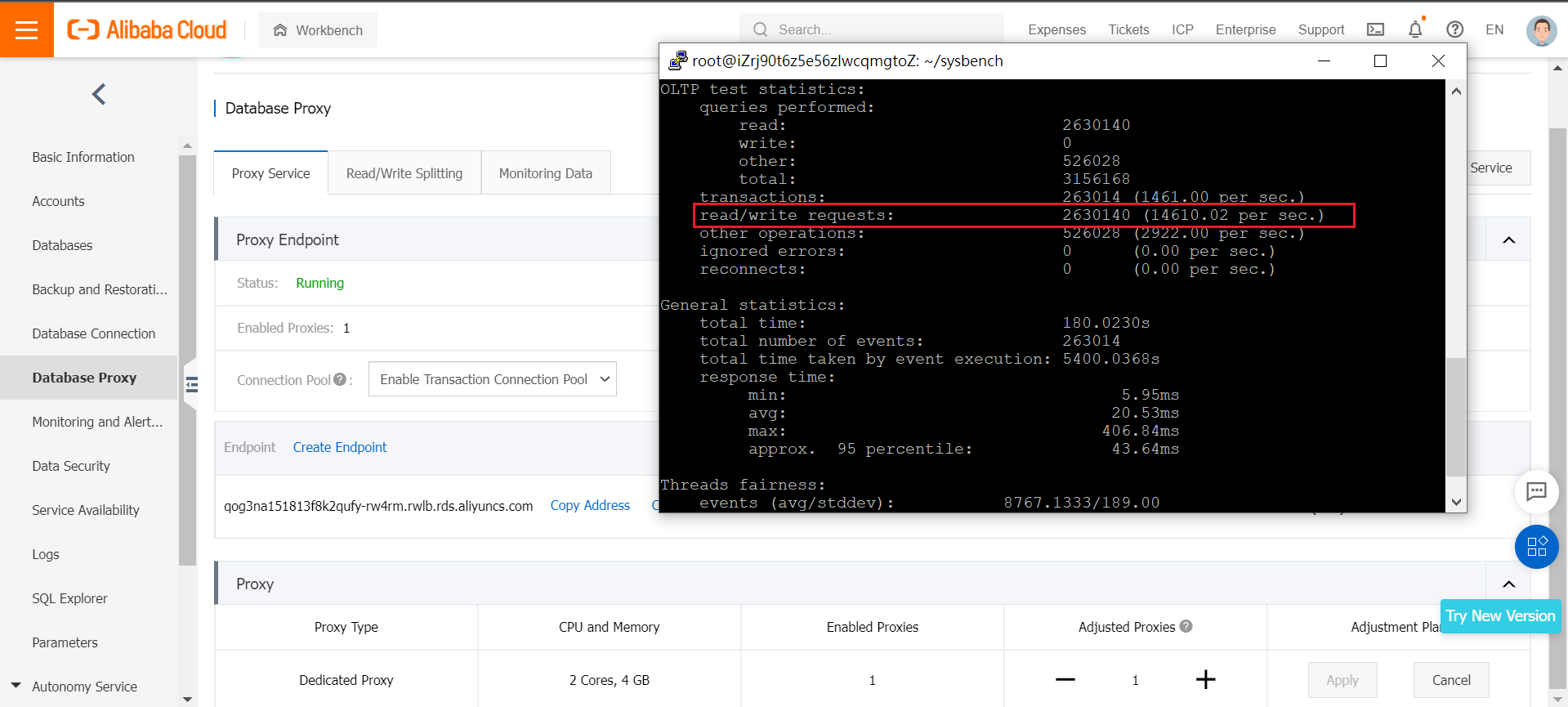The image size is (1568, 707).
Task: Click the Create Endpoint link
Action: (x=340, y=447)
